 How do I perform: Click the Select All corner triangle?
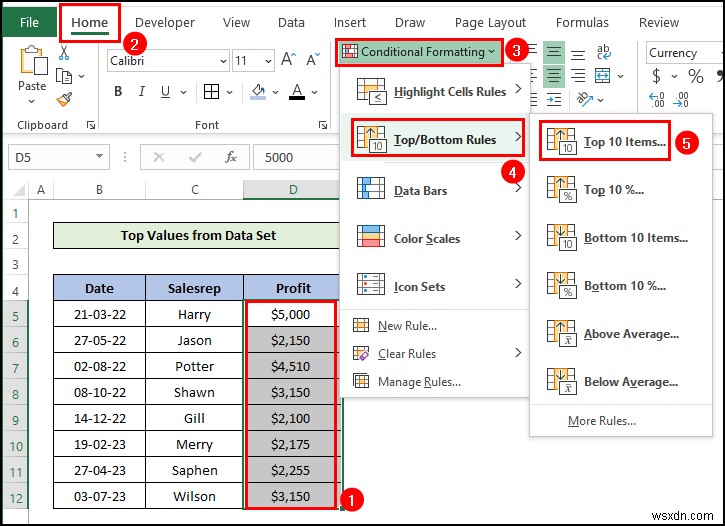(18, 190)
